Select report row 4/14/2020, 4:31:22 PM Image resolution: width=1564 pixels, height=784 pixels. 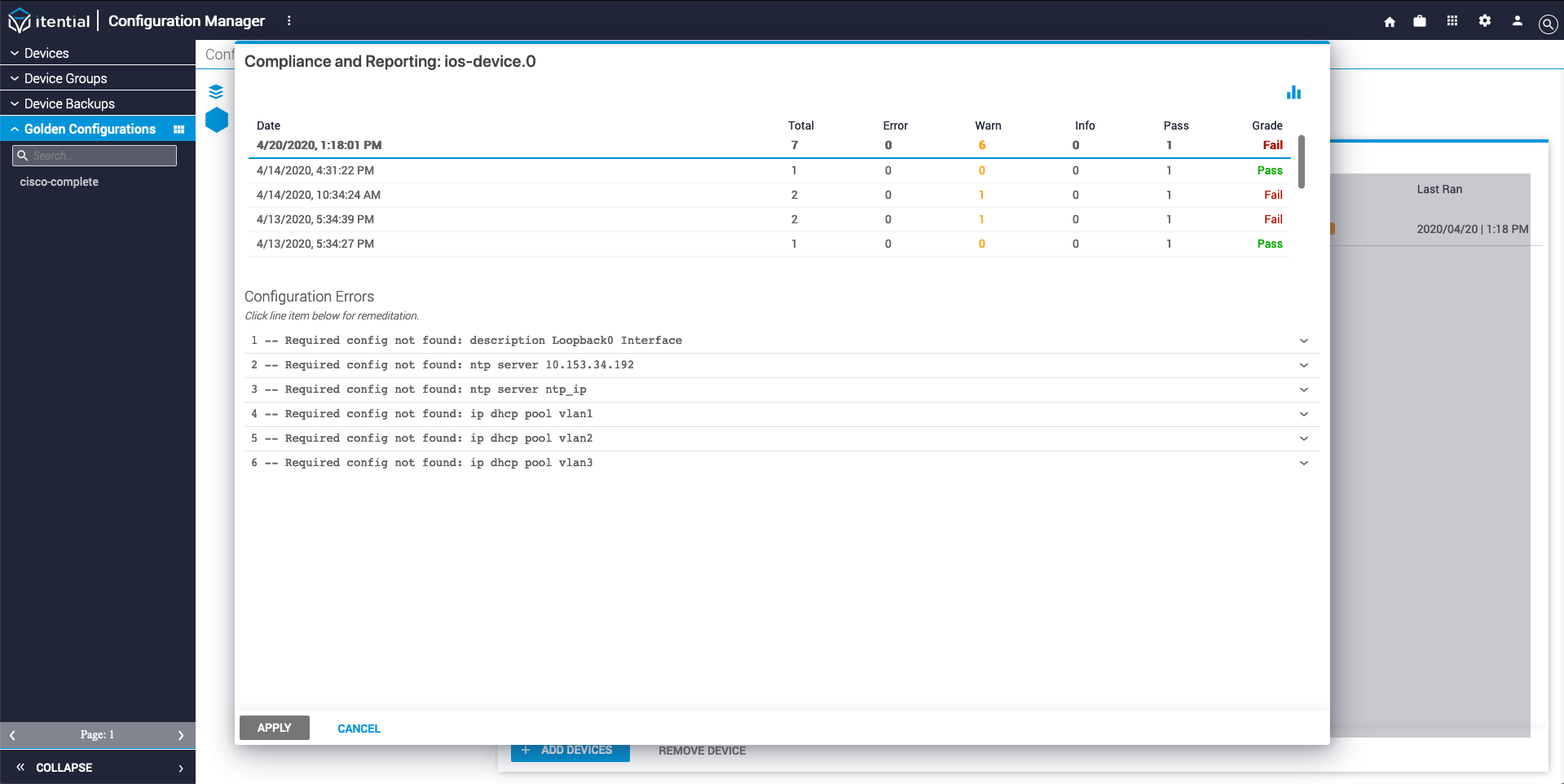769,170
